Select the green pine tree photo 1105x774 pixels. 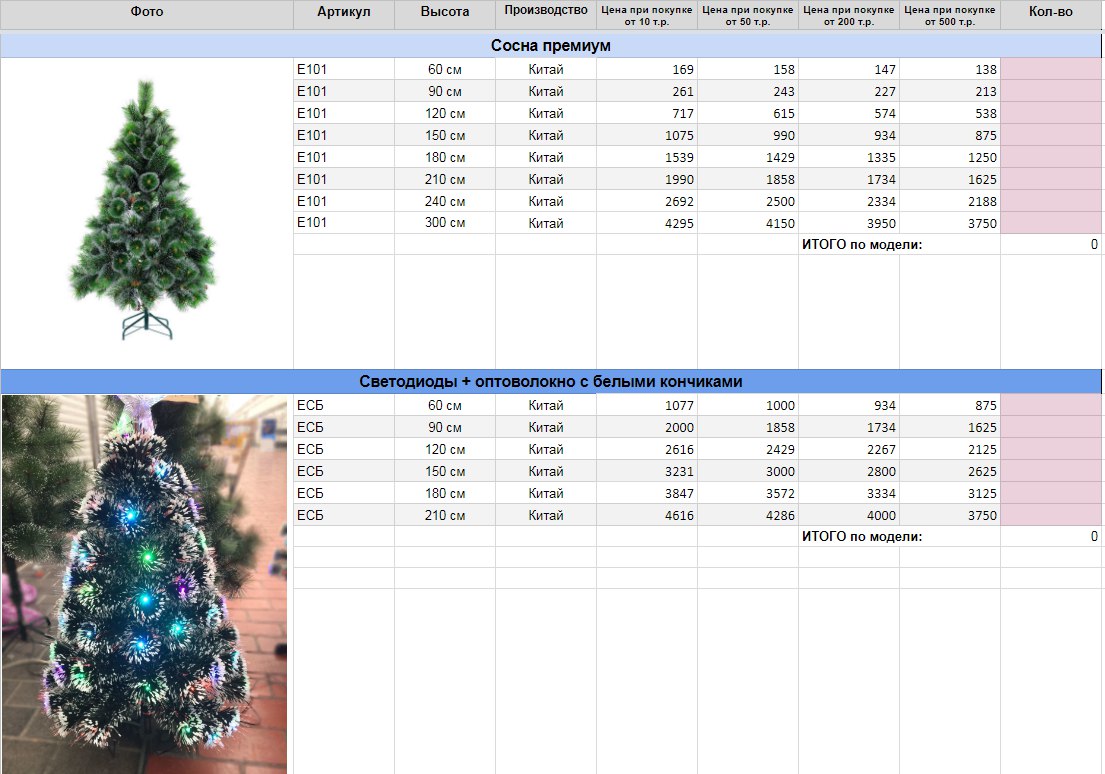pos(144,213)
